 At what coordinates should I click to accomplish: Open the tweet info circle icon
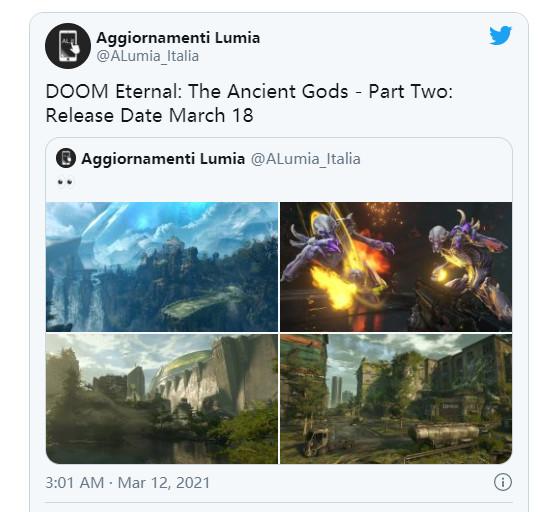click(503, 482)
